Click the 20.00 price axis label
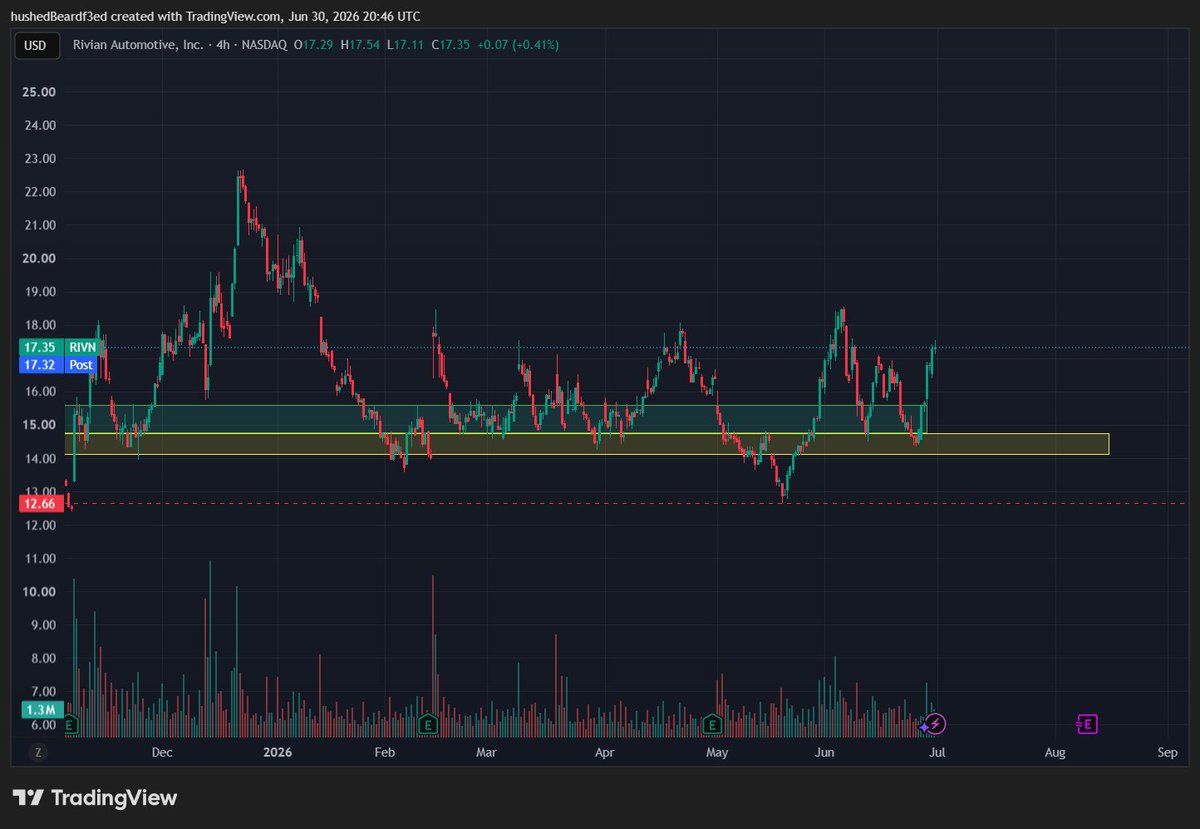 coord(39,258)
